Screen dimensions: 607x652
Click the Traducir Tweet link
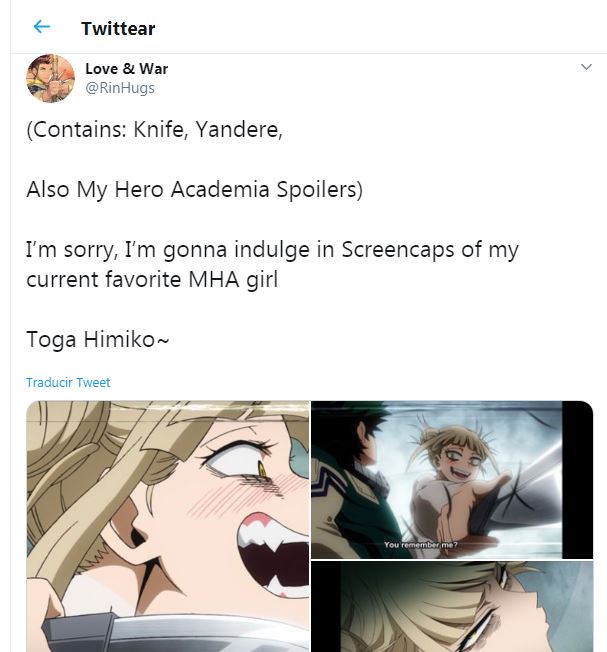pyautogui.click(x=68, y=383)
